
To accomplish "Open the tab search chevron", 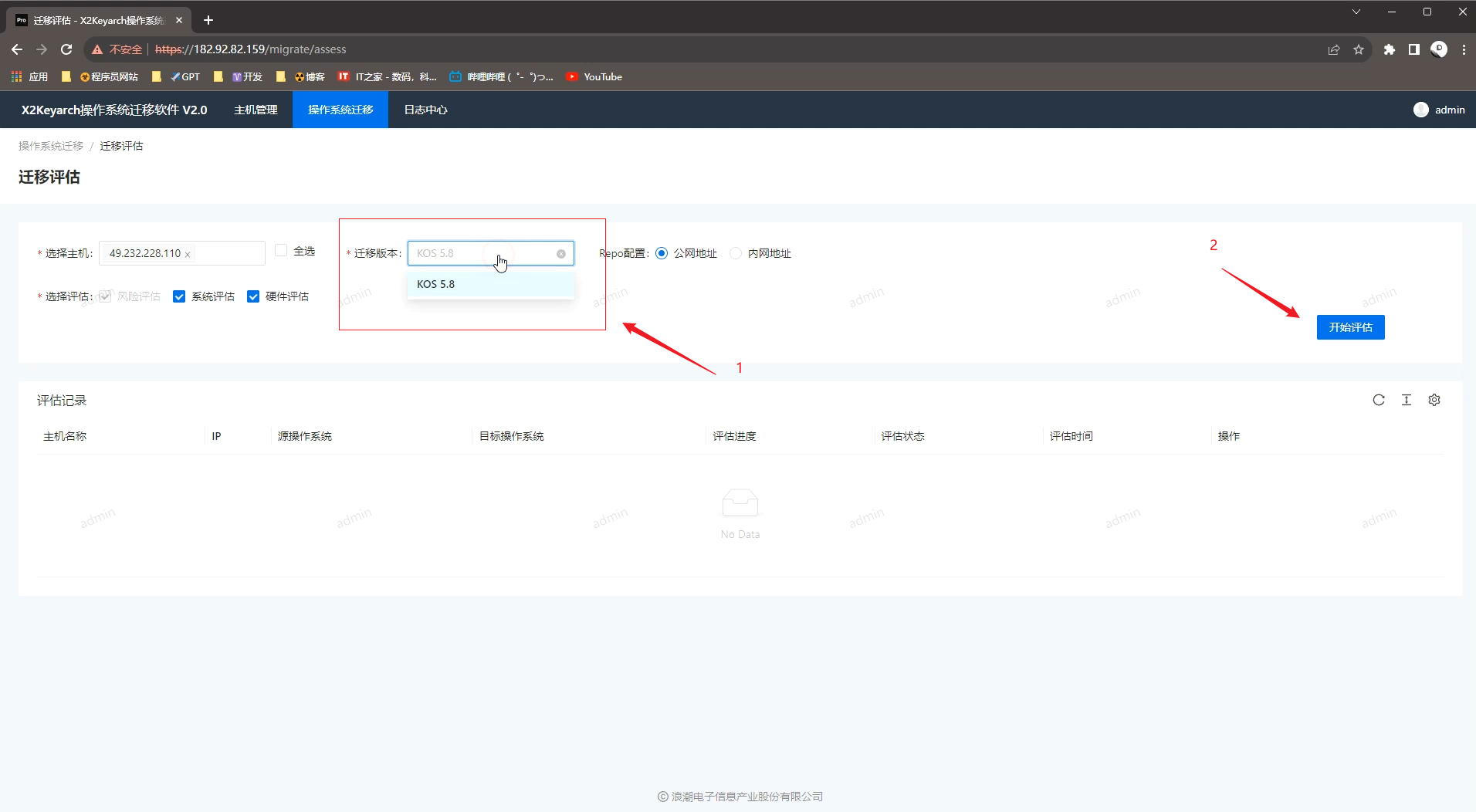I will tap(1356, 12).
